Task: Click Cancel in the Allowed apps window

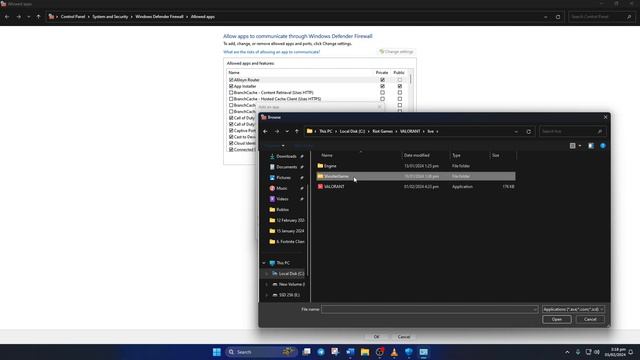Action: pos(404,337)
